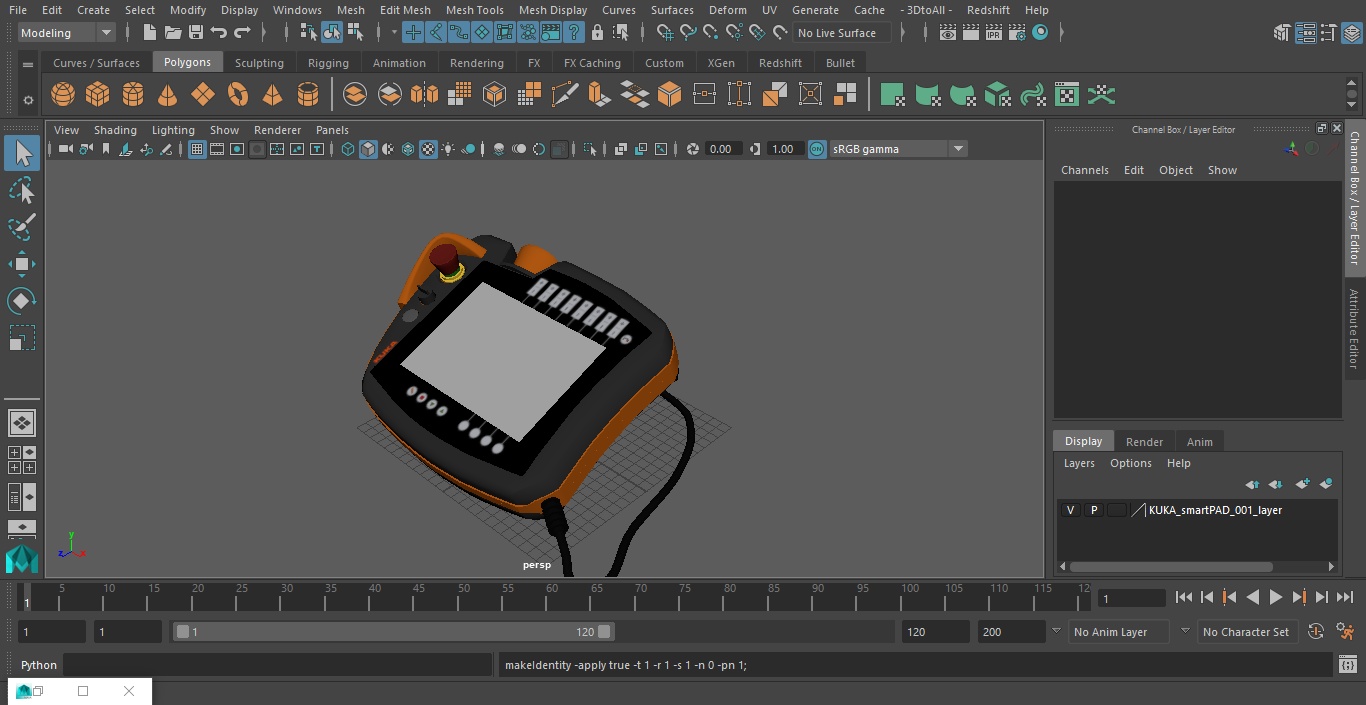Create a polygon pyramid from the shelf
Viewport: 1366px width, 705px height.
click(272, 95)
